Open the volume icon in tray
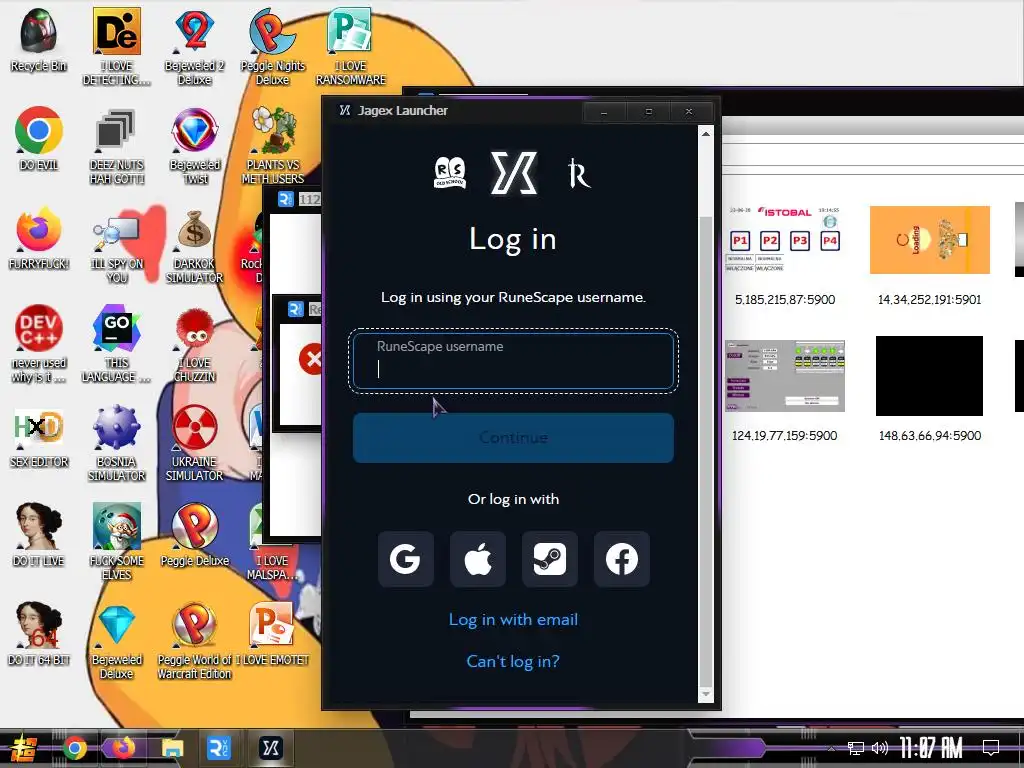The image size is (1024, 768). (x=880, y=748)
